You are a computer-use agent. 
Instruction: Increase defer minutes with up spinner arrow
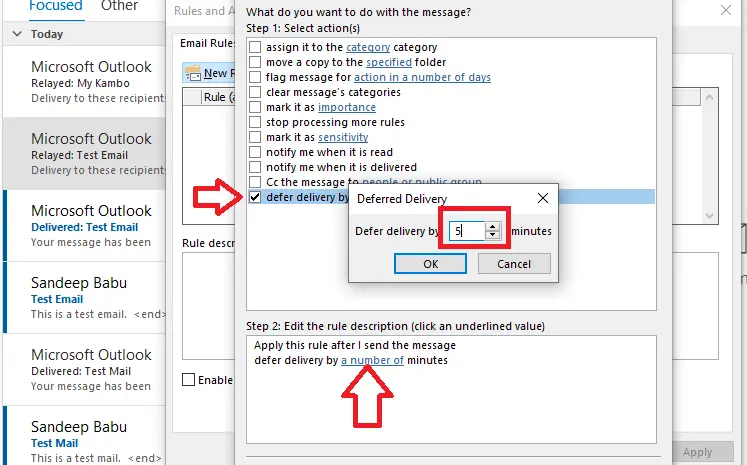(x=493, y=227)
